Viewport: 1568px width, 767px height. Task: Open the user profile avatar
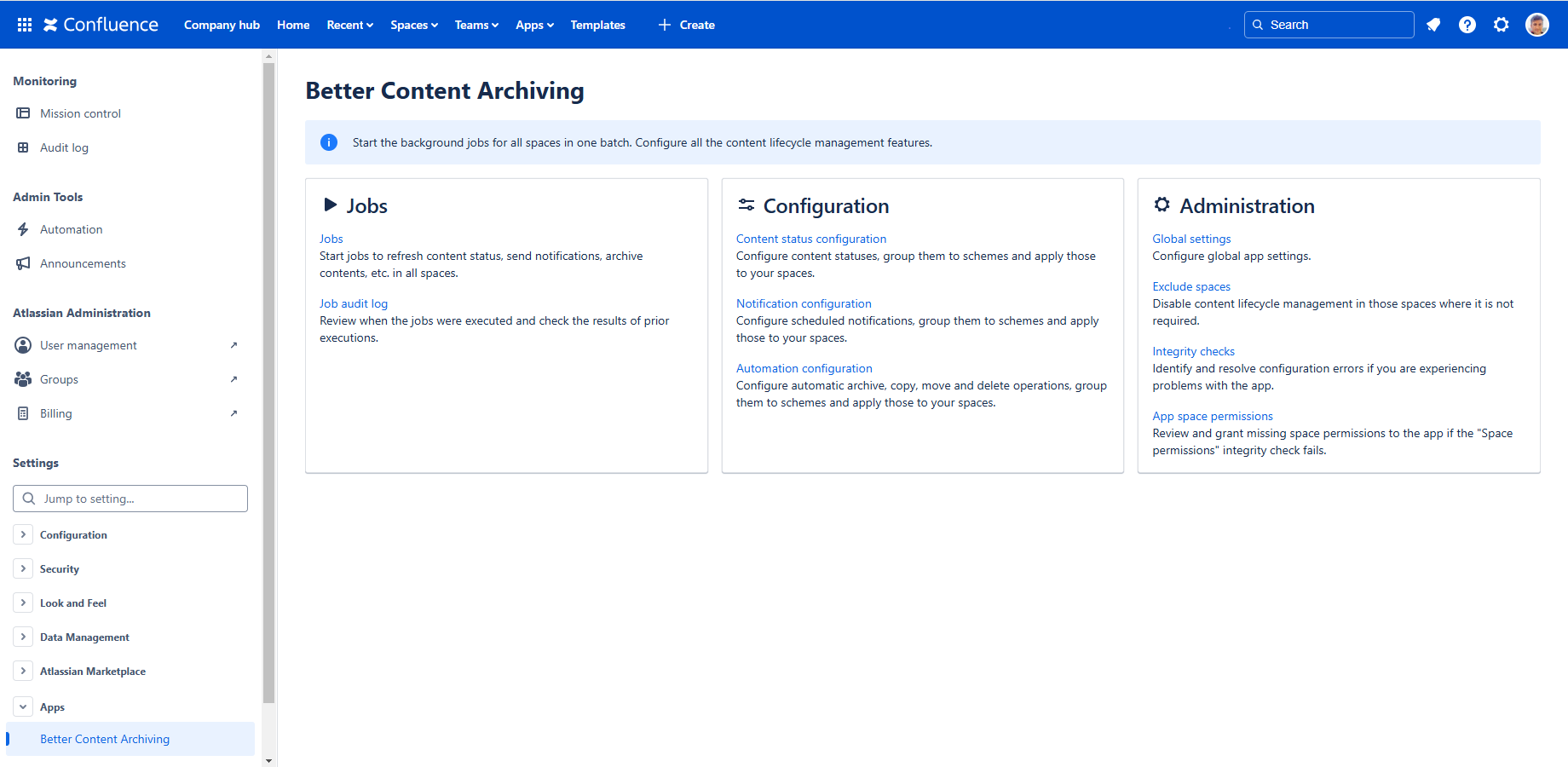click(x=1537, y=25)
